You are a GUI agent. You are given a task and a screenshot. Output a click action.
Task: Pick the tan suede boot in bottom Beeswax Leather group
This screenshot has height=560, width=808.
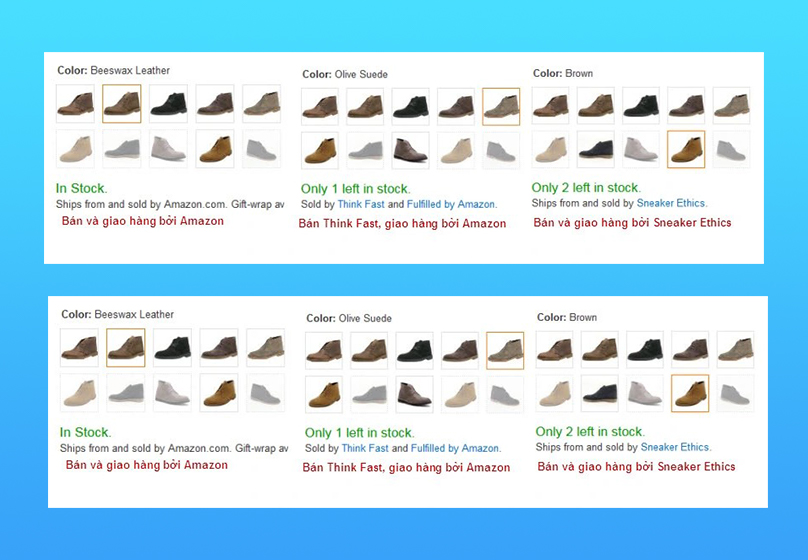point(219,393)
